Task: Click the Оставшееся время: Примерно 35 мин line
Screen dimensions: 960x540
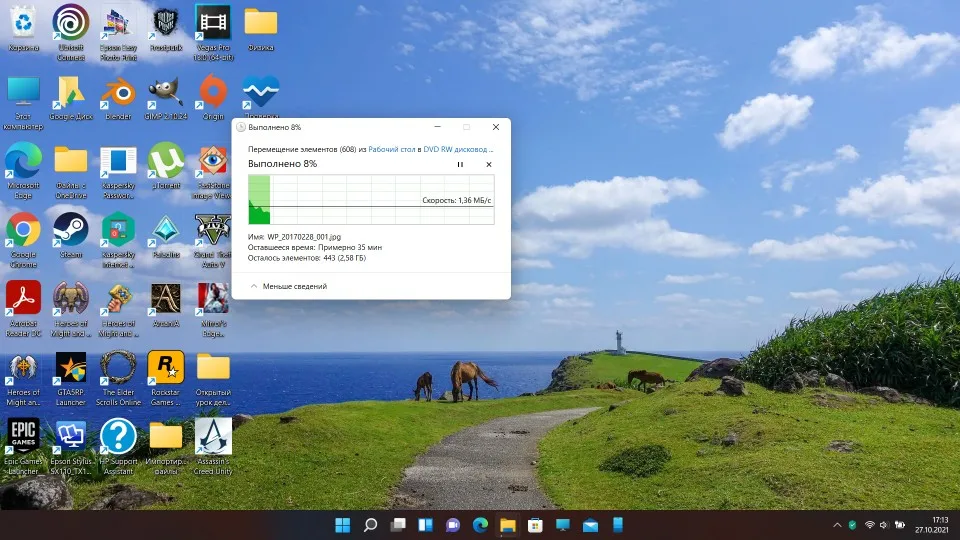Action: click(315, 247)
